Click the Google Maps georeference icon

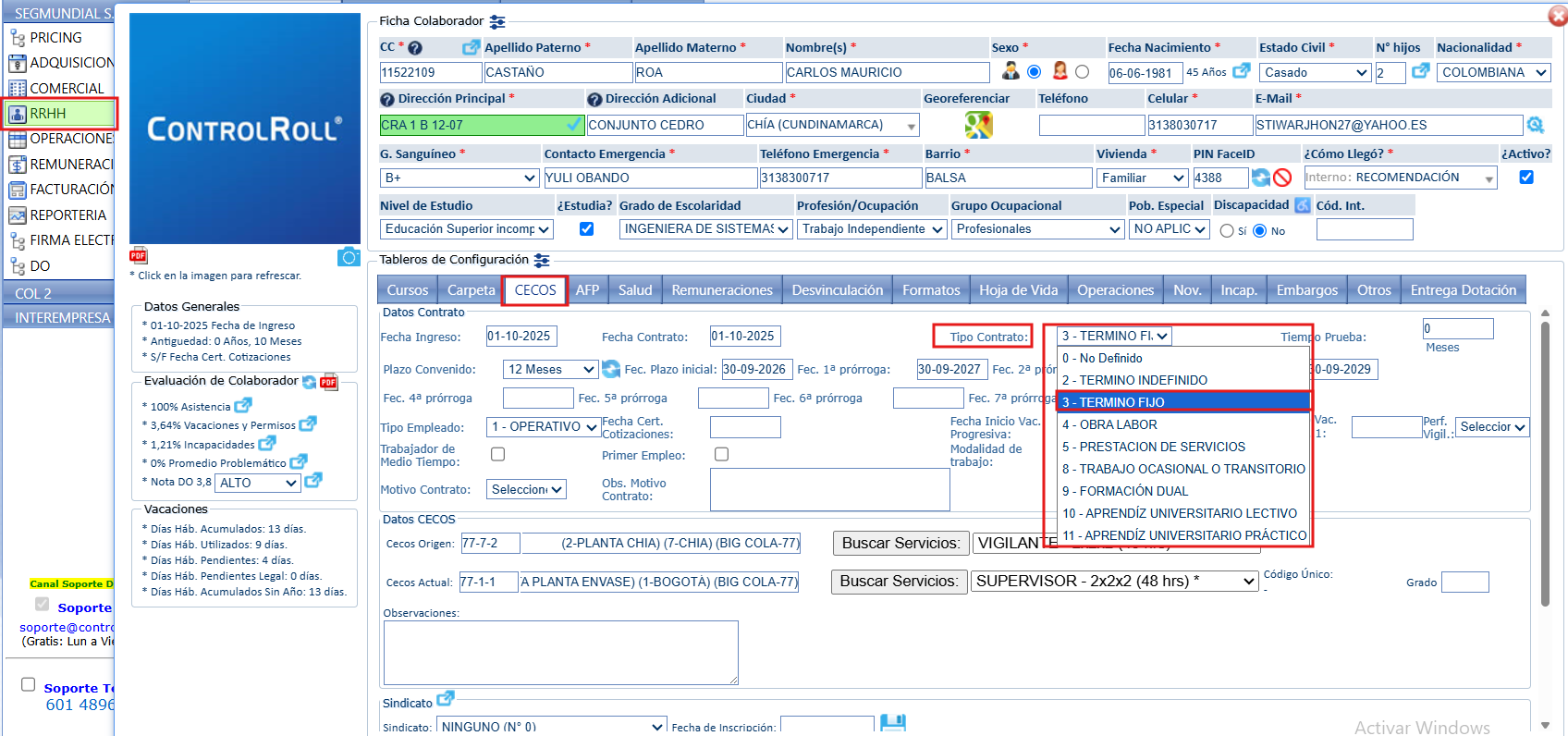coord(978,125)
